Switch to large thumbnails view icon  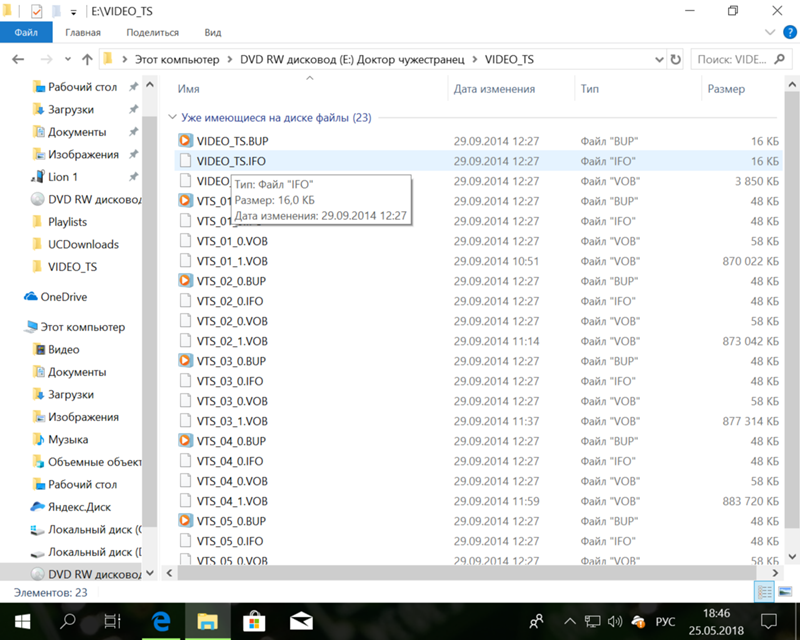785,592
